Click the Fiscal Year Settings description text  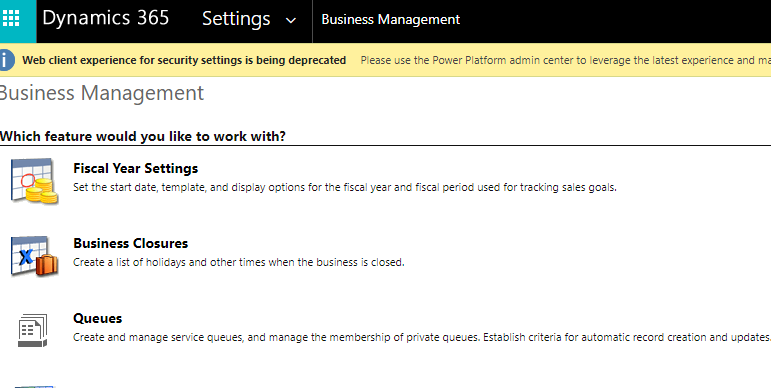pos(345,187)
